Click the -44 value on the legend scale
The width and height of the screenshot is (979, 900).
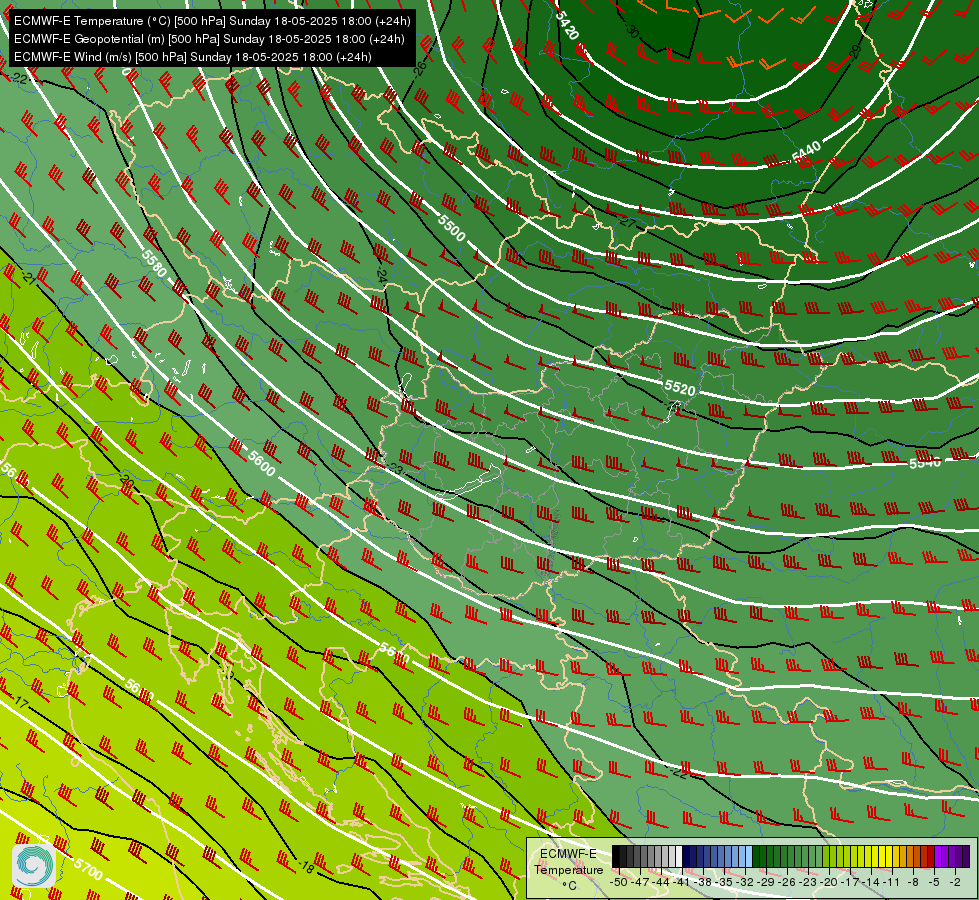(x=659, y=882)
